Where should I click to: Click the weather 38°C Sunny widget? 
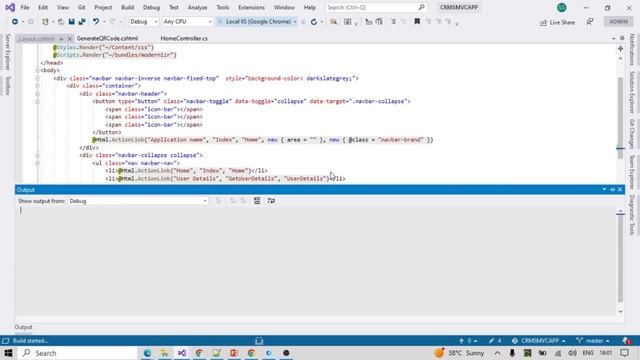coord(460,353)
